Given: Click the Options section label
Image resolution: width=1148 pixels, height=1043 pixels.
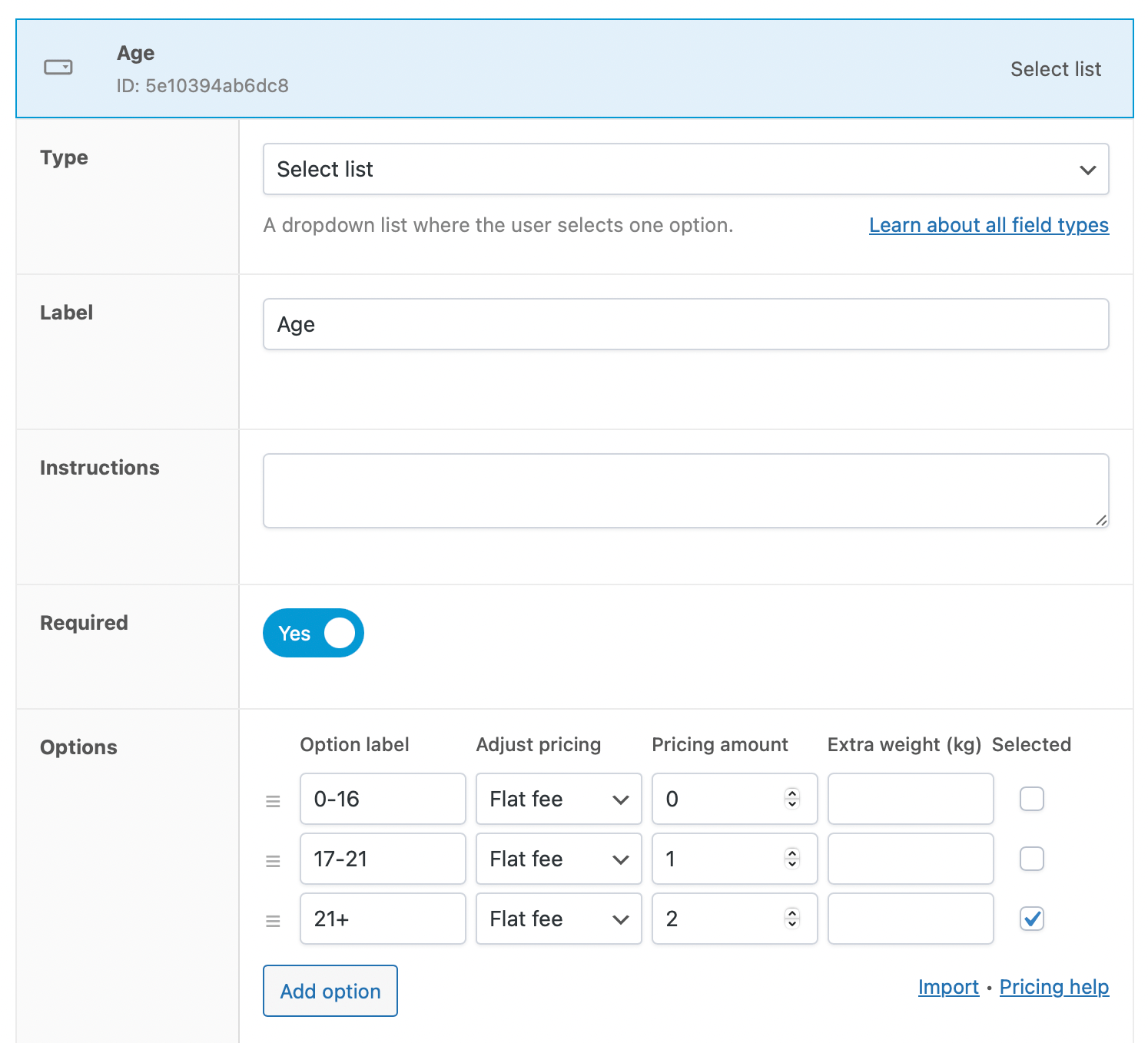Looking at the screenshot, I should (x=78, y=747).
